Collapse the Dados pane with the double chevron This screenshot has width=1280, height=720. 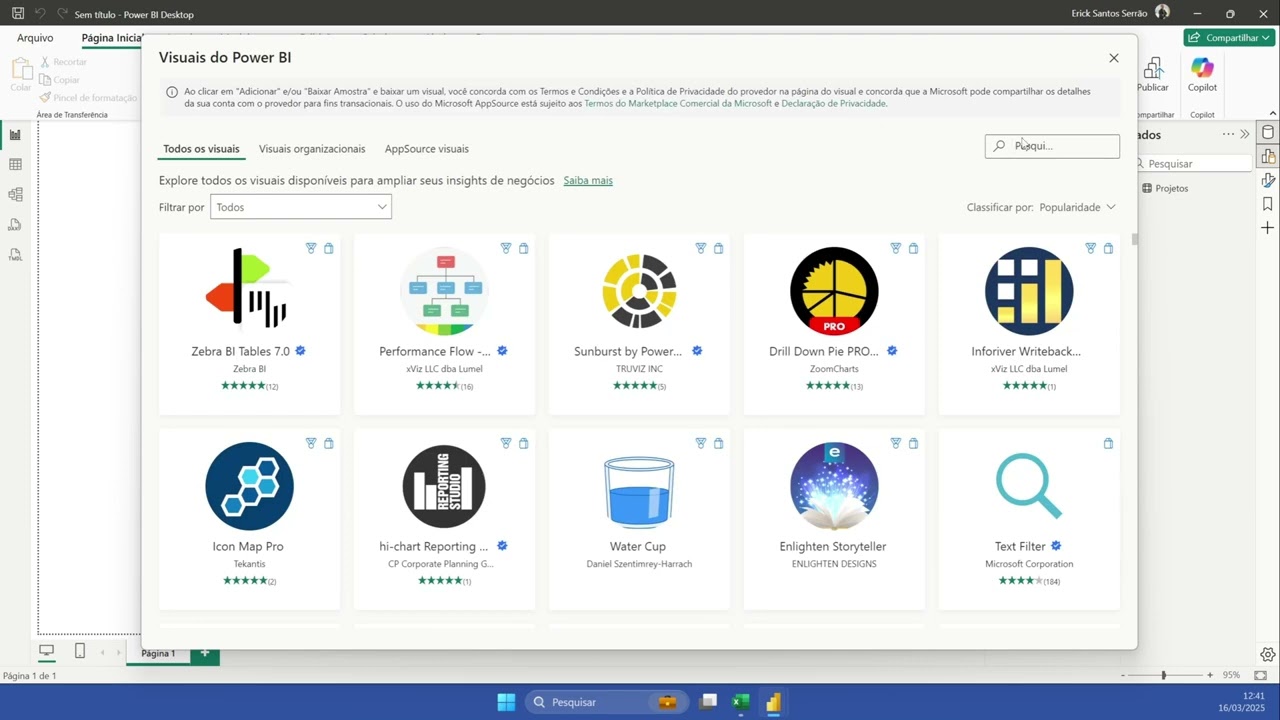[1245, 134]
